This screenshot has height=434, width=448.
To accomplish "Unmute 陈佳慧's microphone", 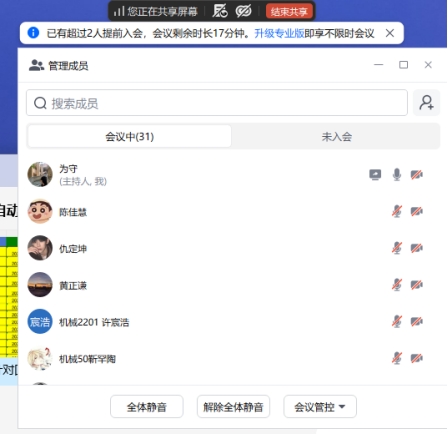I will pyautogui.click(x=397, y=211).
